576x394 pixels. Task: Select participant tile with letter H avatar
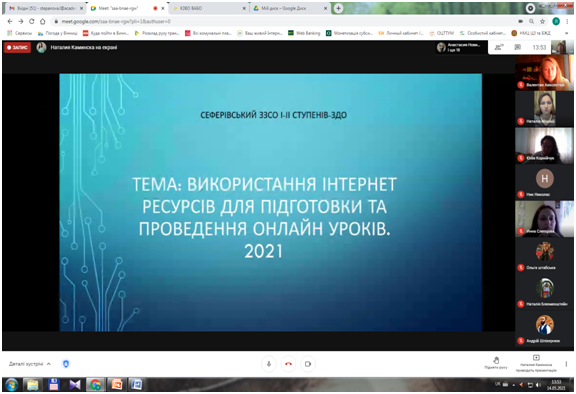click(544, 182)
